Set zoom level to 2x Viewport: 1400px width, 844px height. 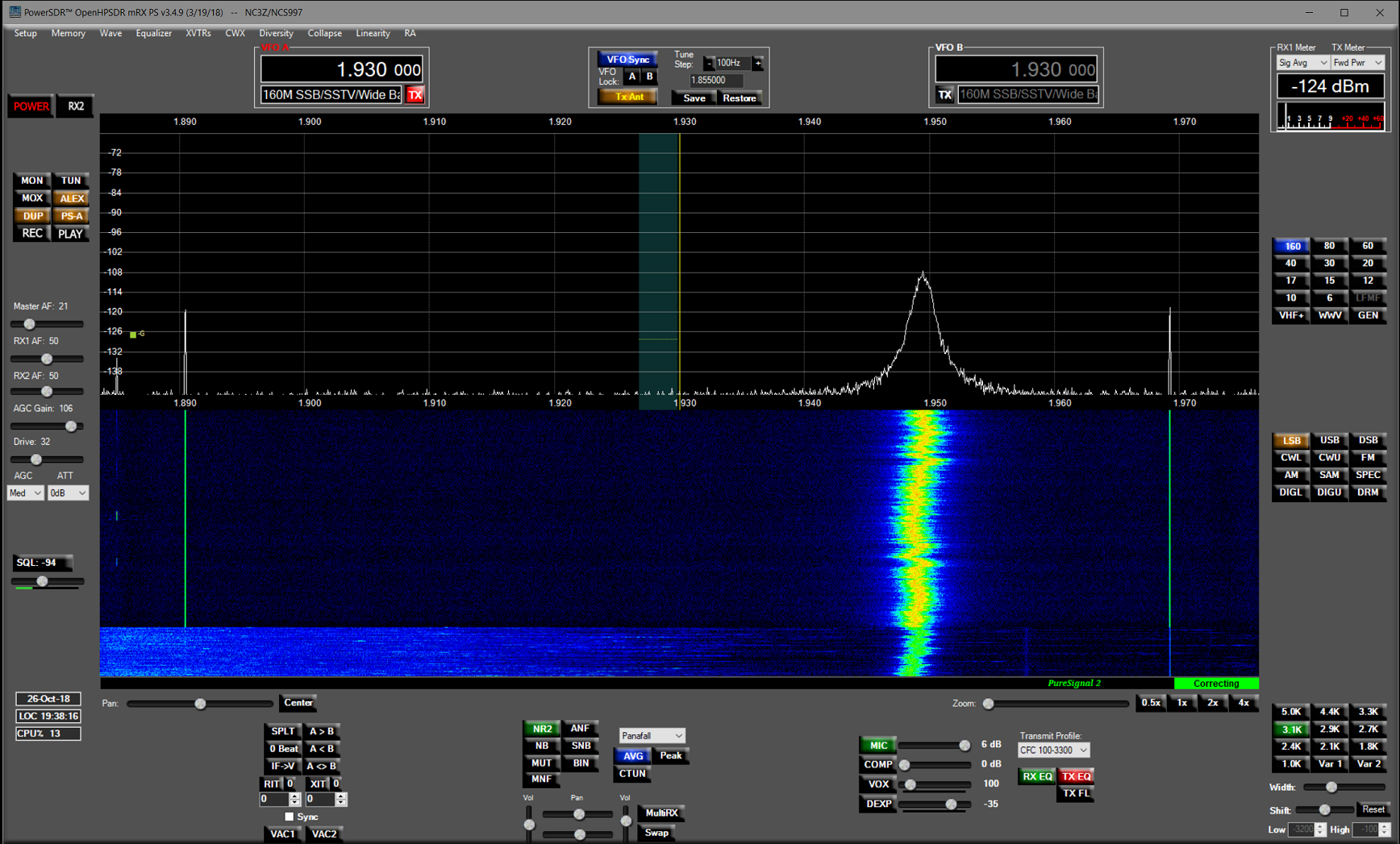click(x=1212, y=703)
